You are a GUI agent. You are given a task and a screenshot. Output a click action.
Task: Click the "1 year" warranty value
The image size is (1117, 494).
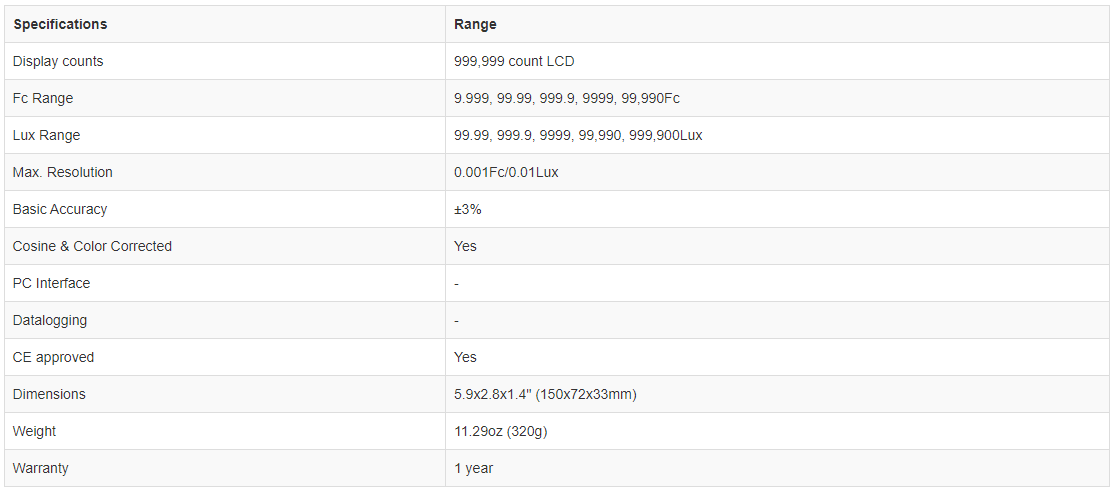[x=473, y=468]
